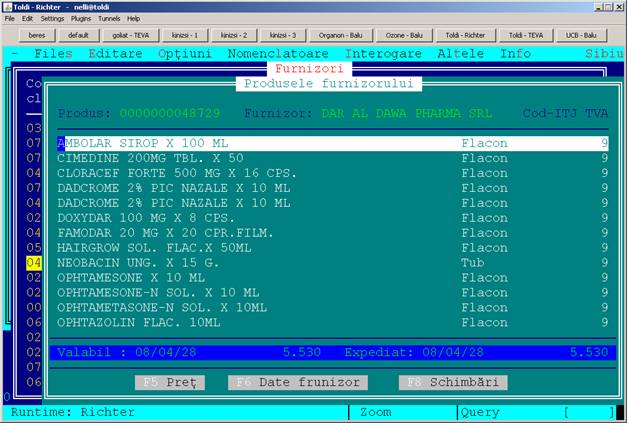This screenshot has width=627, height=423.
Task: Select NEOBACIN UNG. X 15 G. row
Action: pyautogui.click(x=333, y=263)
